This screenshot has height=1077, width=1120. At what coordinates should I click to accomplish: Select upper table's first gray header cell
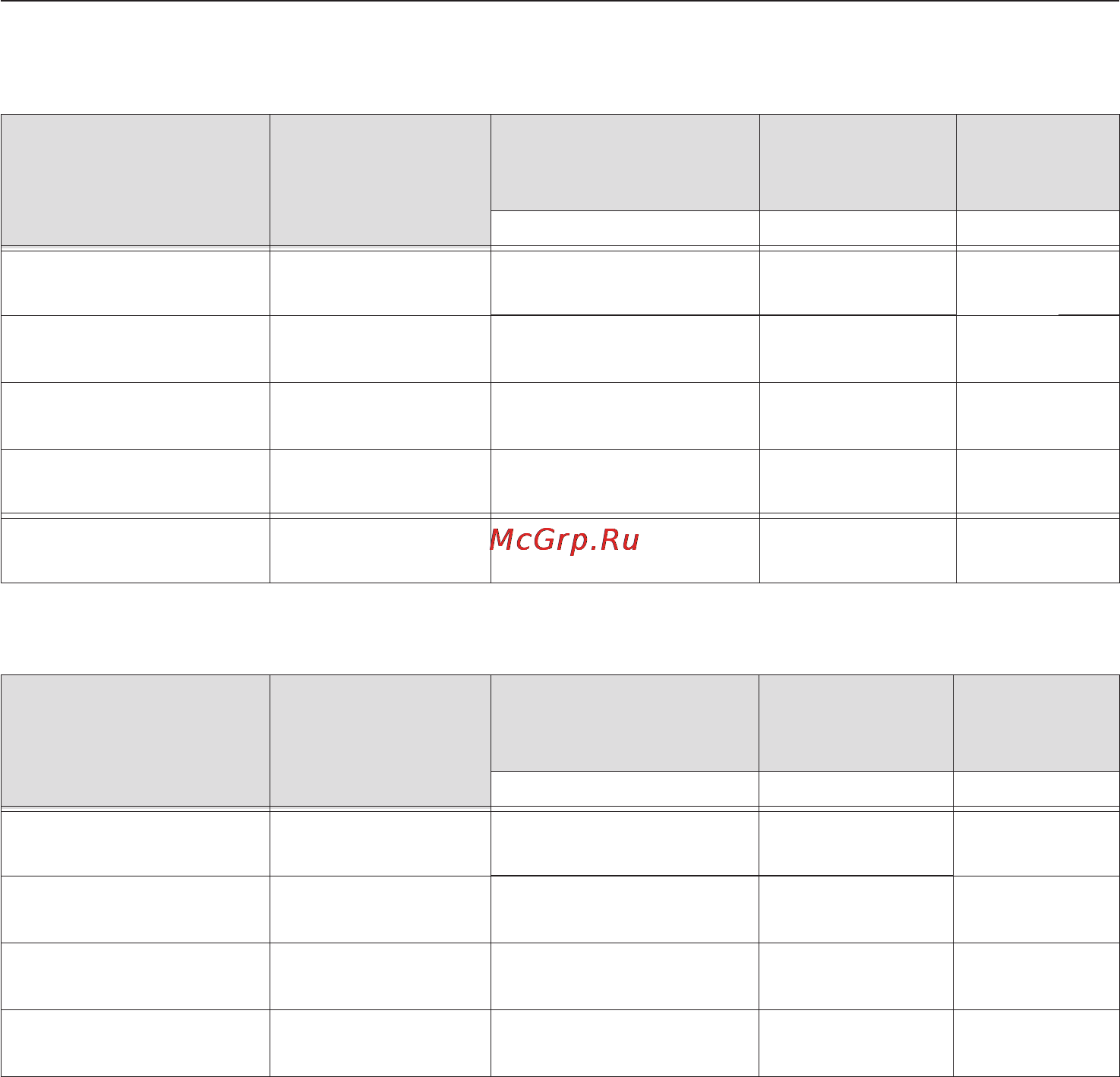click(135, 180)
